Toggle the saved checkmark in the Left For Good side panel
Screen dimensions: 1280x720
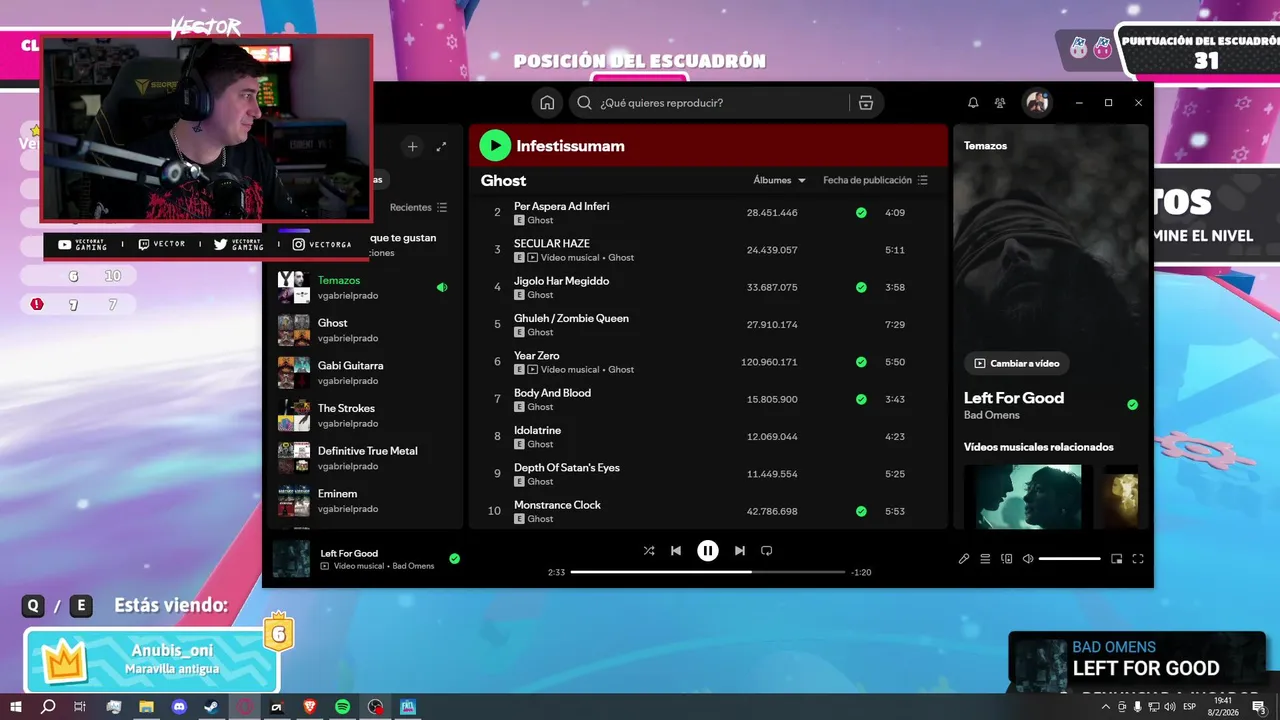(1133, 405)
